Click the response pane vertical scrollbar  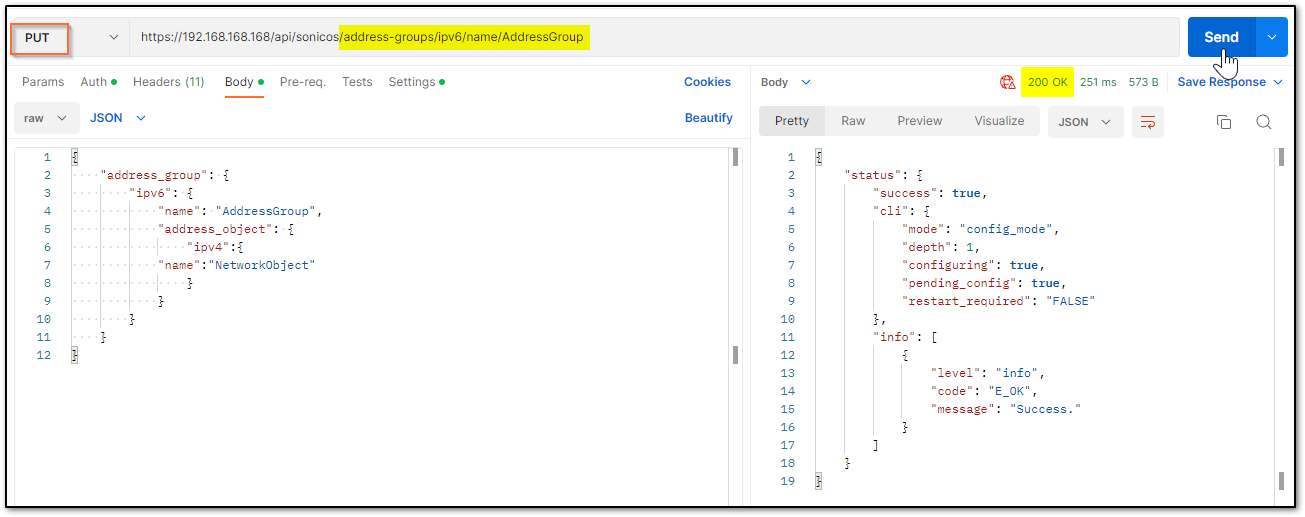pos(1280,320)
